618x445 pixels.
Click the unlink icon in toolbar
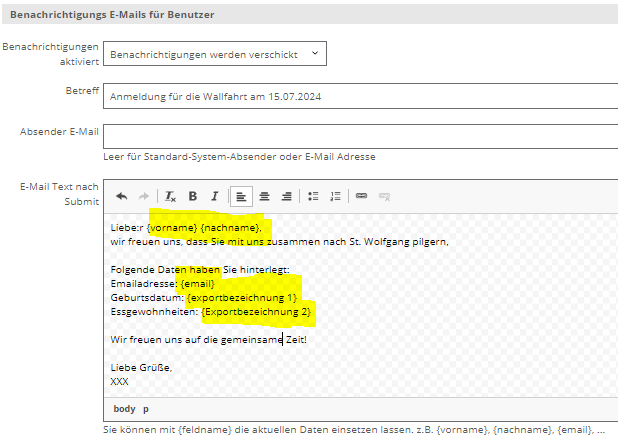pyautogui.click(x=384, y=196)
